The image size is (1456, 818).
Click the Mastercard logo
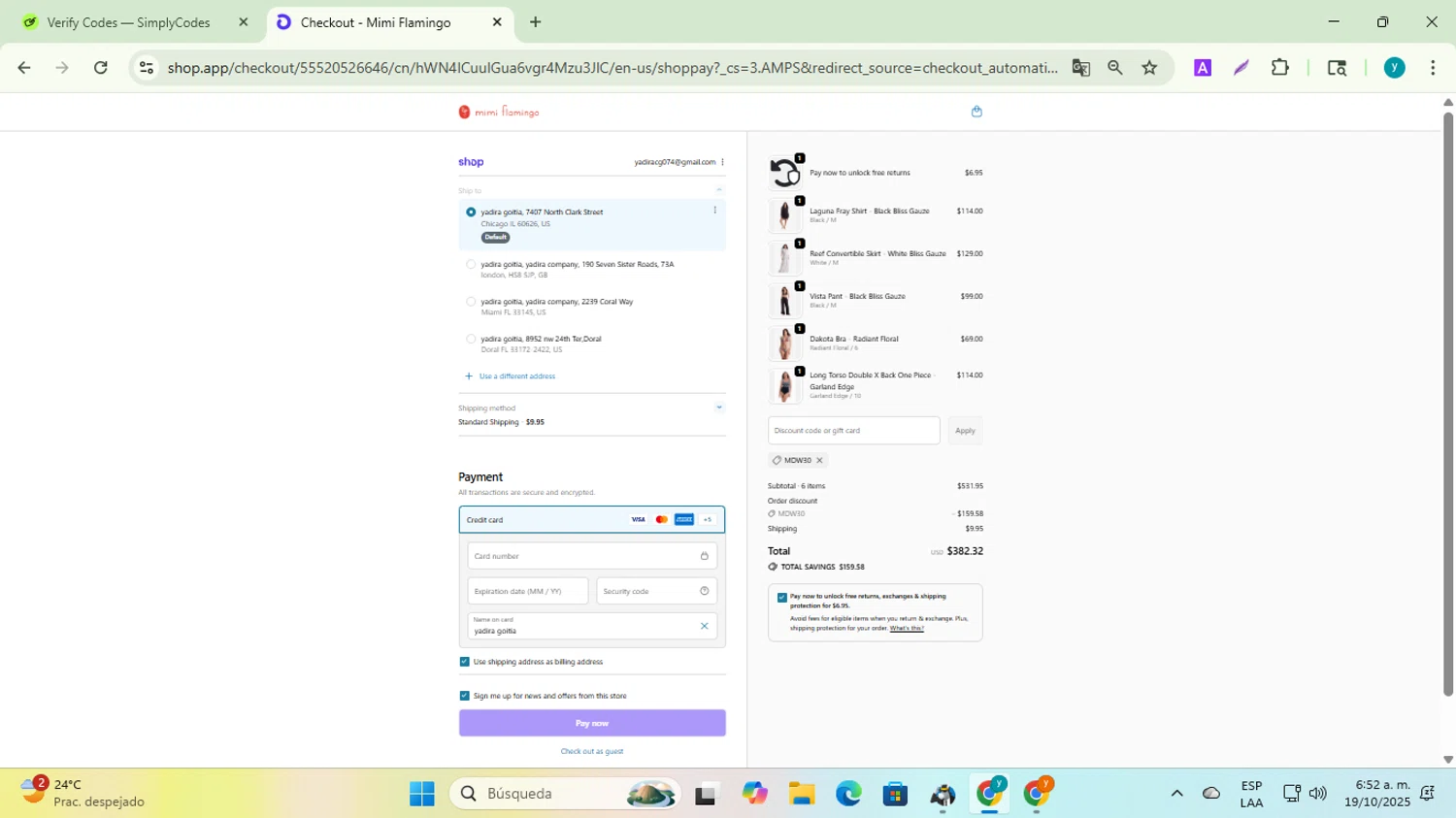pos(662,520)
